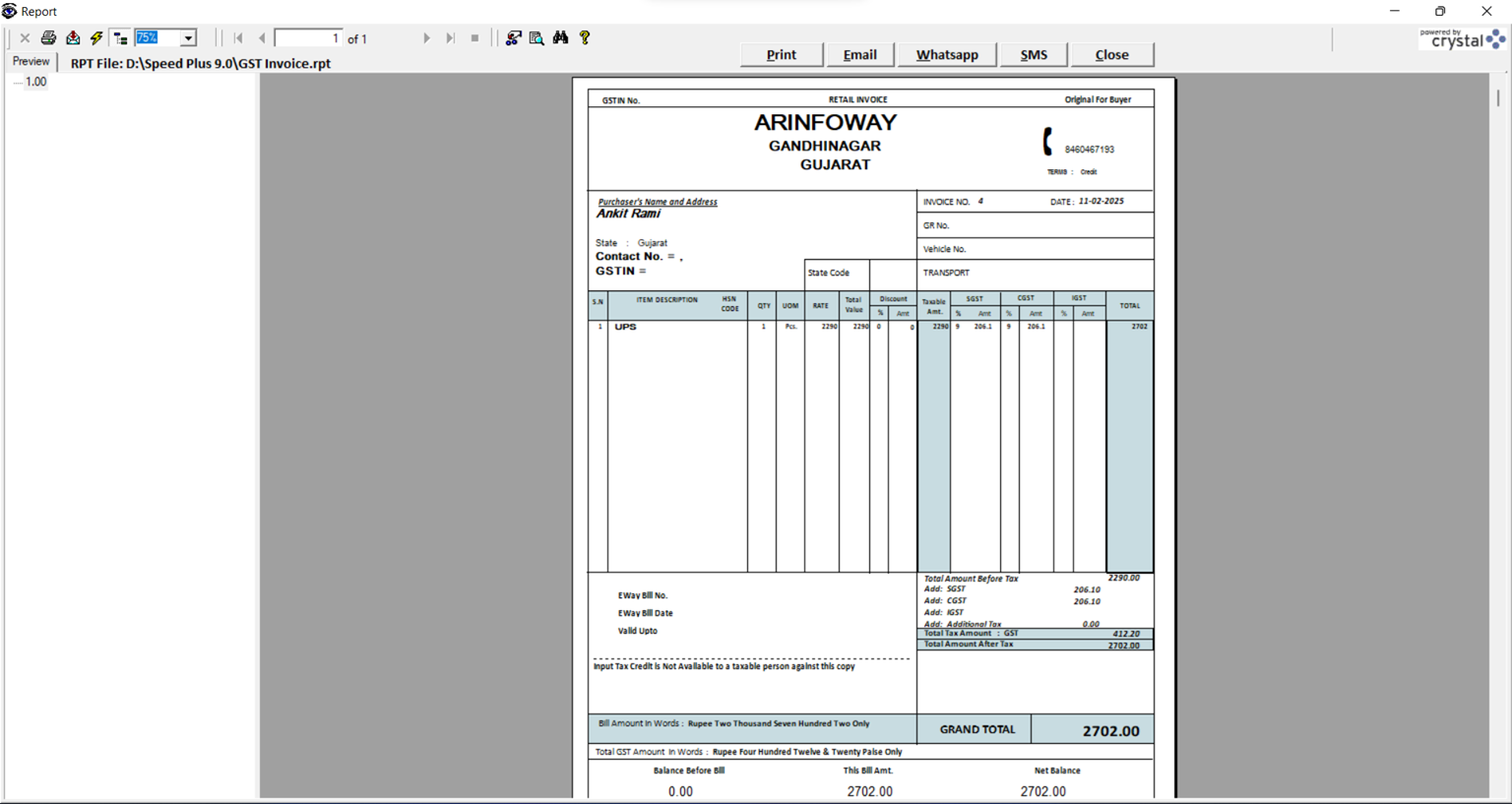Viewport: 1512px width, 804px height.
Task: Click the 2702.00 grand total value
Action: click(x=1110, y=731)
